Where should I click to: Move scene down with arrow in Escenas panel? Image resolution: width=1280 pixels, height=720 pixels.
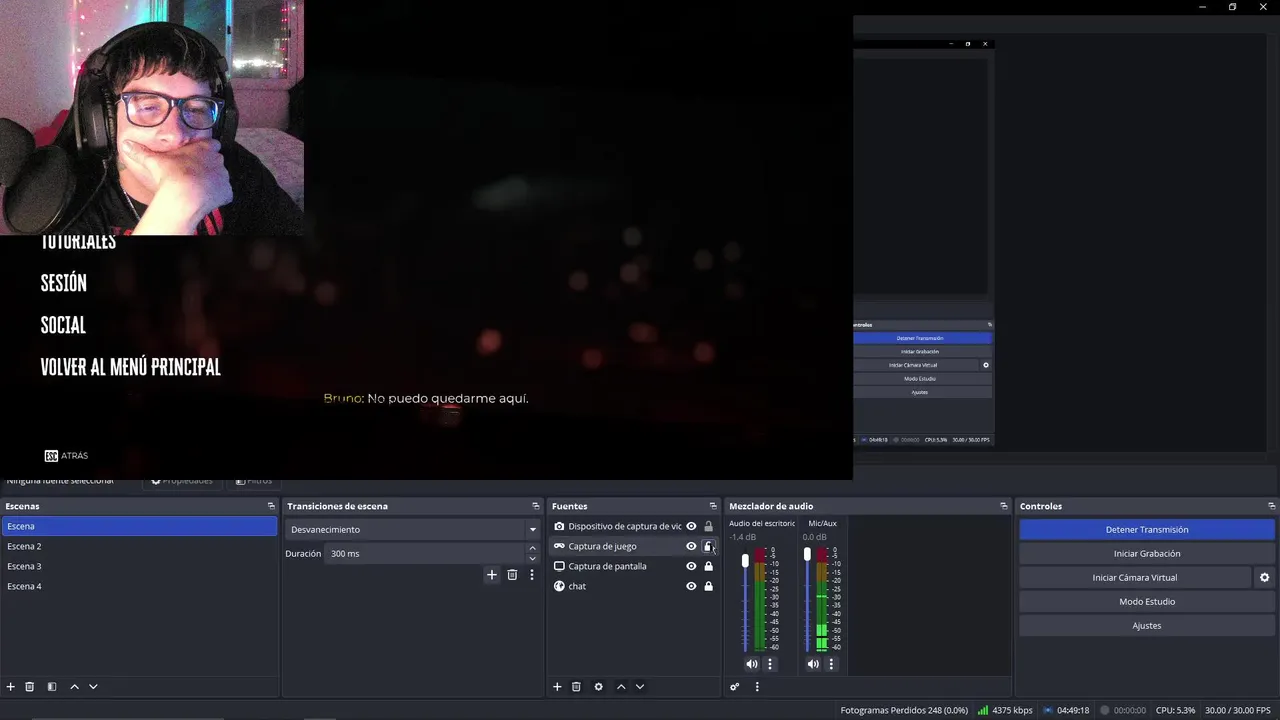[93, 687]
